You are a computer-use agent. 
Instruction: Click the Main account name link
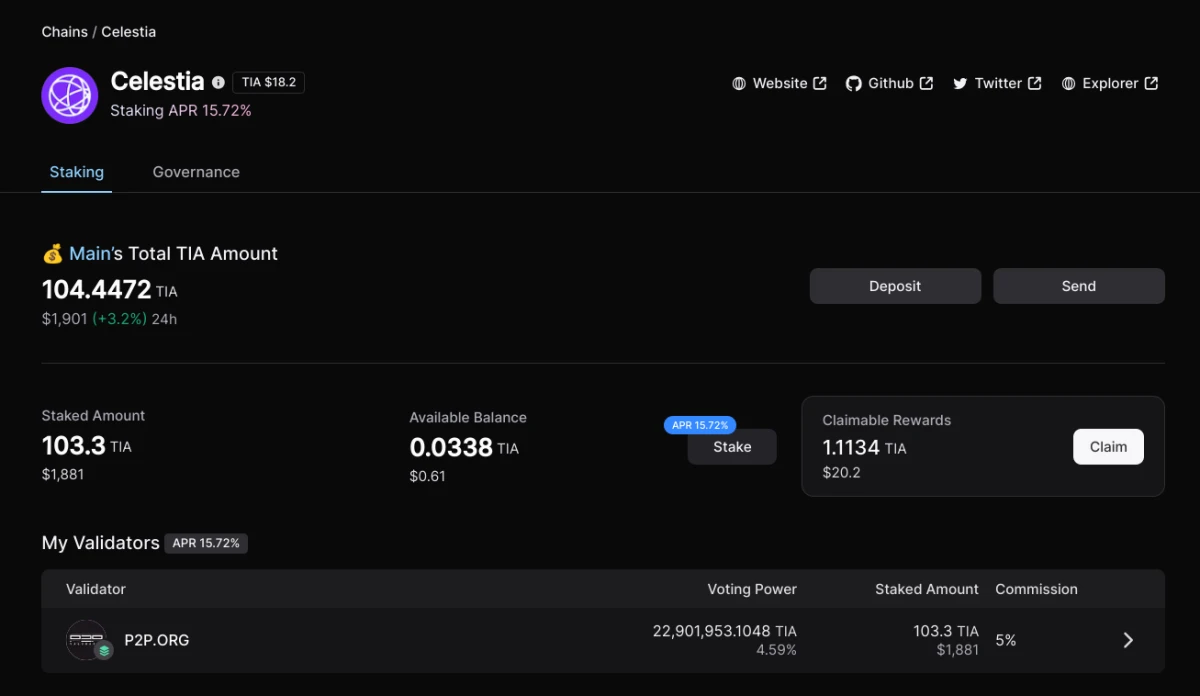coord(90,254)
